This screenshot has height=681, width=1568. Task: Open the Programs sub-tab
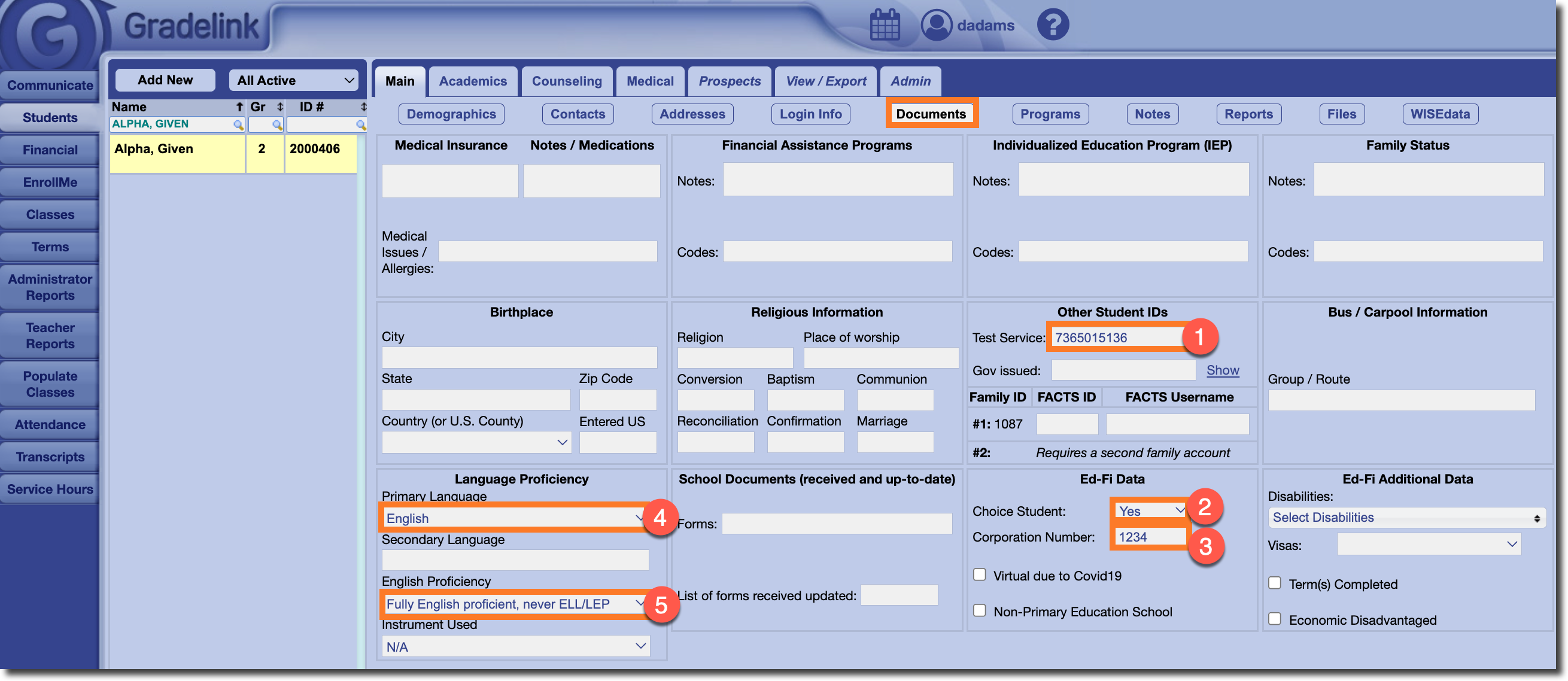(1050, 114)
